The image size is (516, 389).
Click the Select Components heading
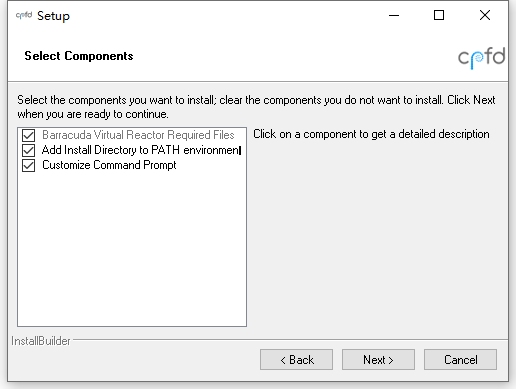point(79,56)
